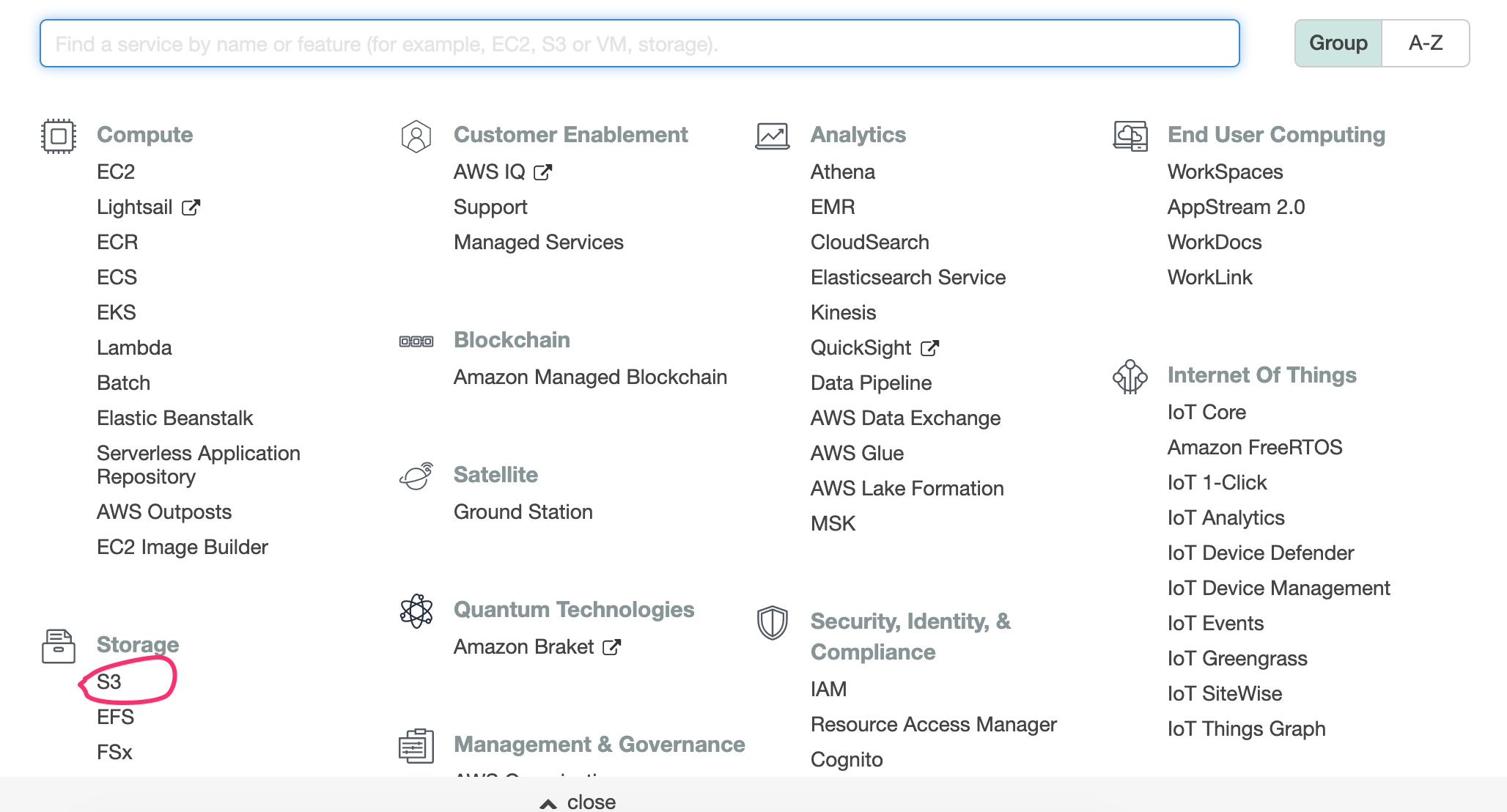Click the Blockchain chain icon

pos(416,340)
